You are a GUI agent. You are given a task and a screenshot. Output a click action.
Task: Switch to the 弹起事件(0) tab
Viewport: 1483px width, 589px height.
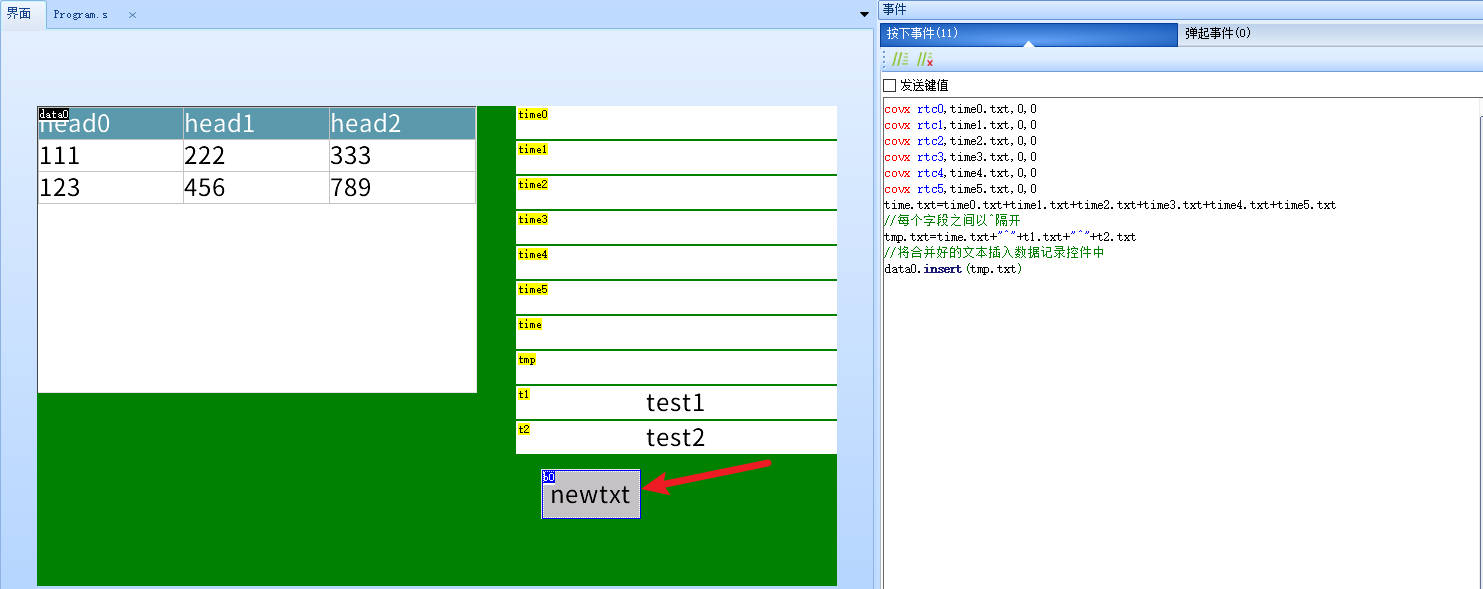[1218, 33]
